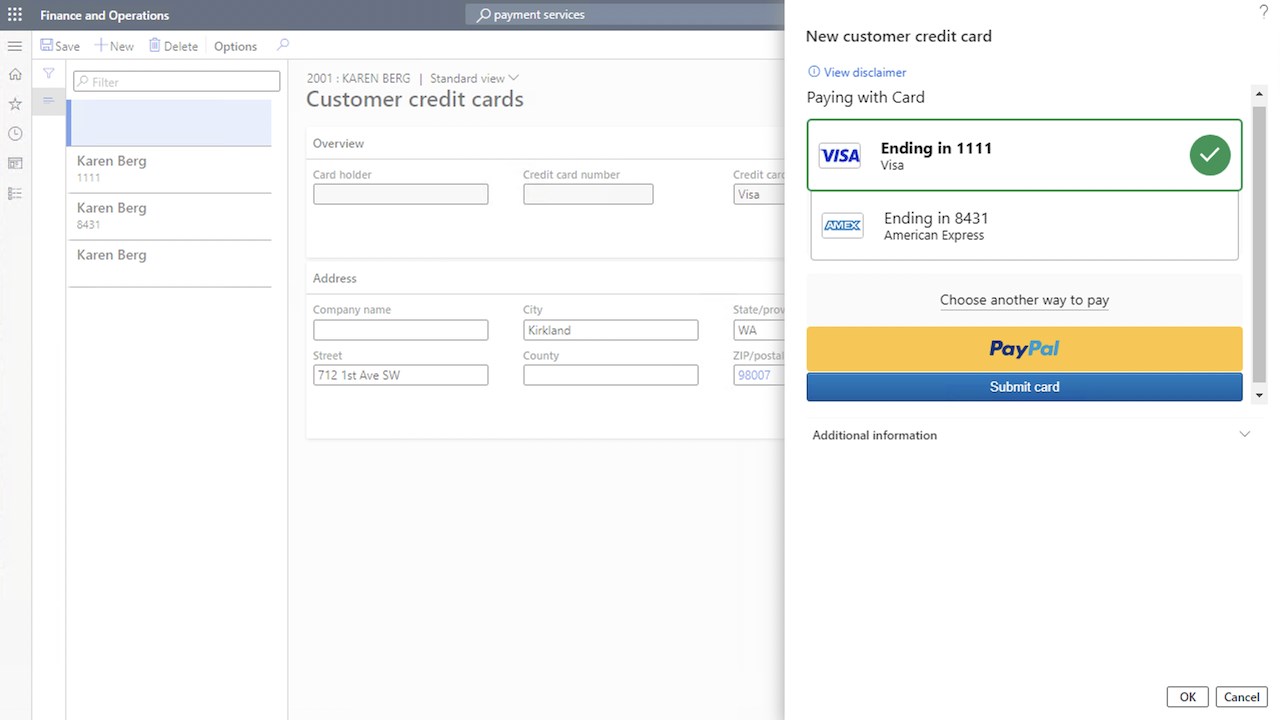Click the Address section header

pyautogui.click(x=334, y=279)
